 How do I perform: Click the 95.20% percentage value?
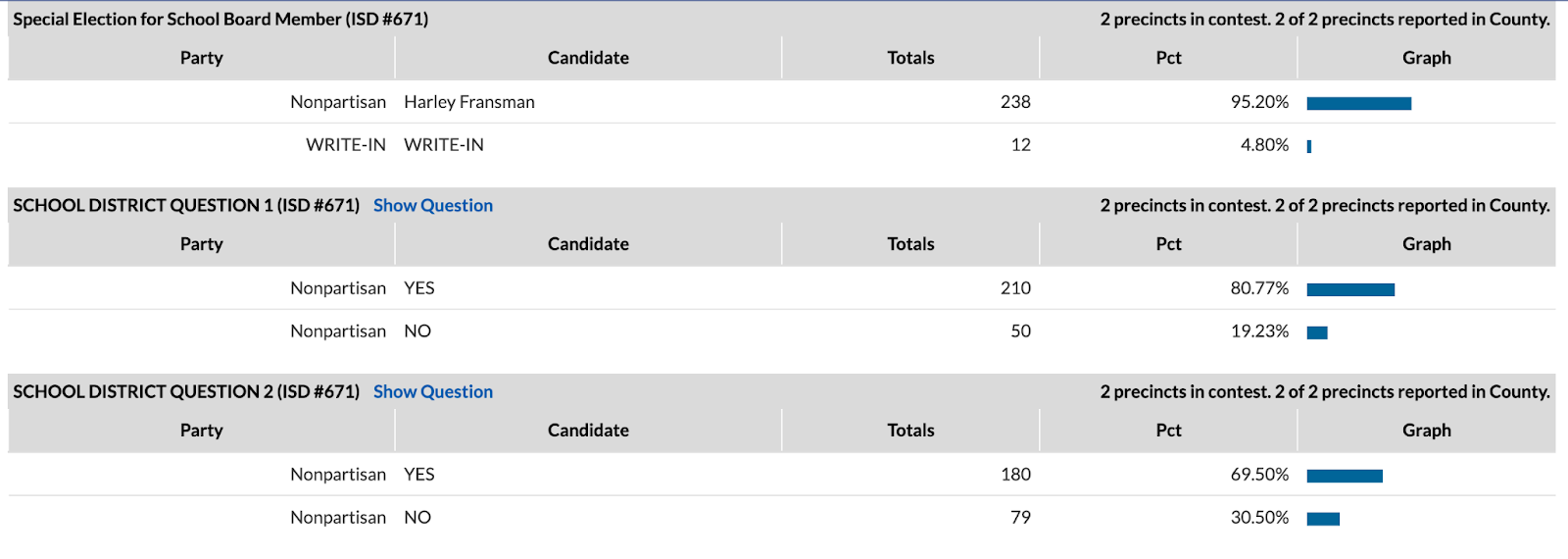point(1259,102)
